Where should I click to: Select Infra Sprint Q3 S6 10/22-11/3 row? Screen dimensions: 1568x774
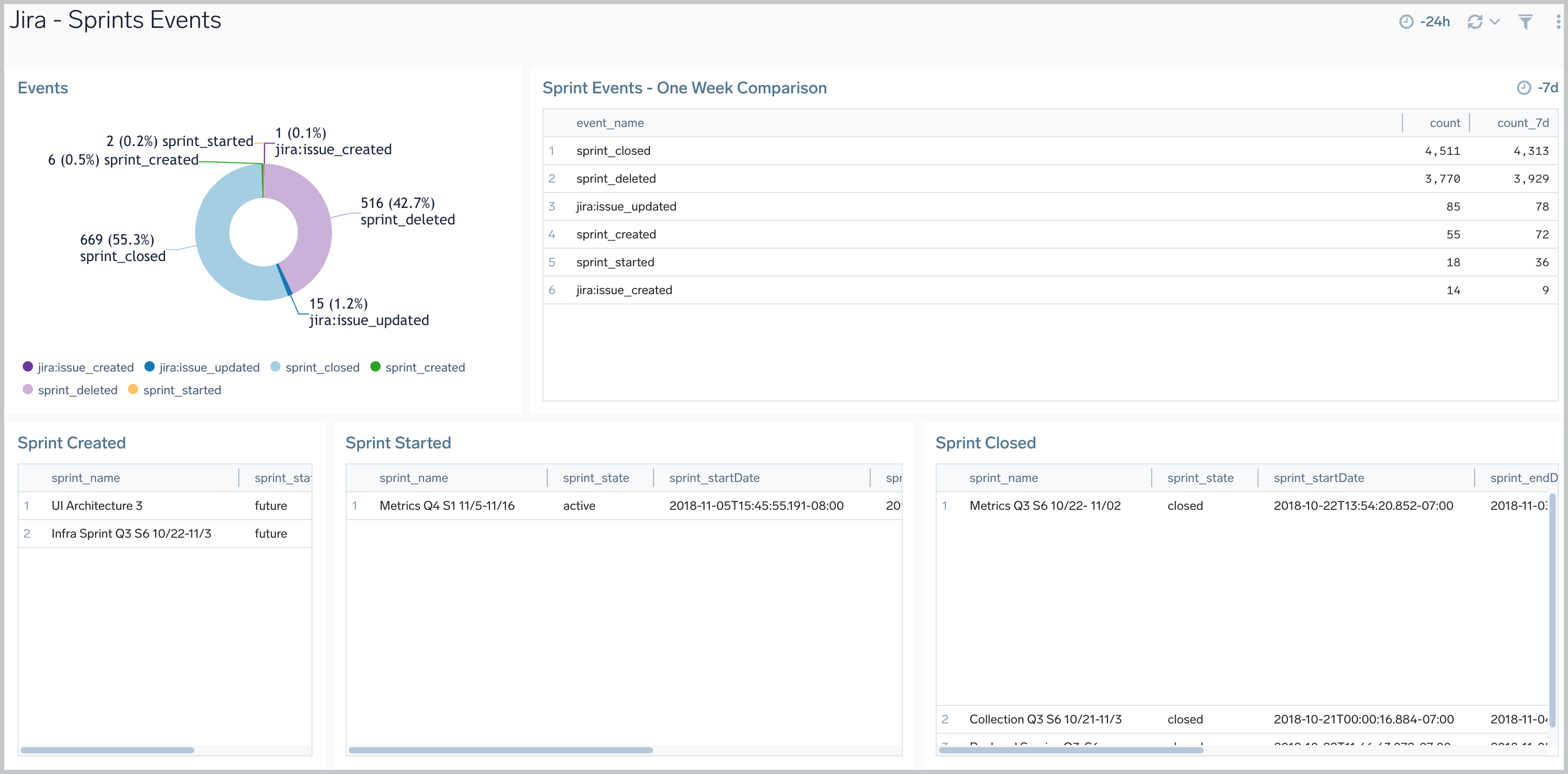[165, 534]
